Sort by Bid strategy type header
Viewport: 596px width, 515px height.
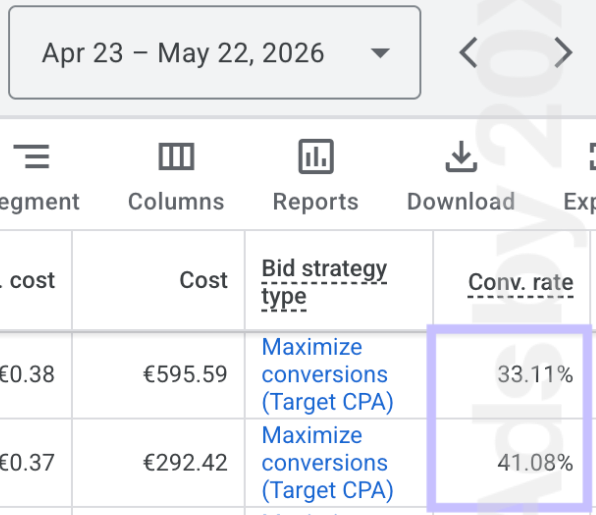324,282
